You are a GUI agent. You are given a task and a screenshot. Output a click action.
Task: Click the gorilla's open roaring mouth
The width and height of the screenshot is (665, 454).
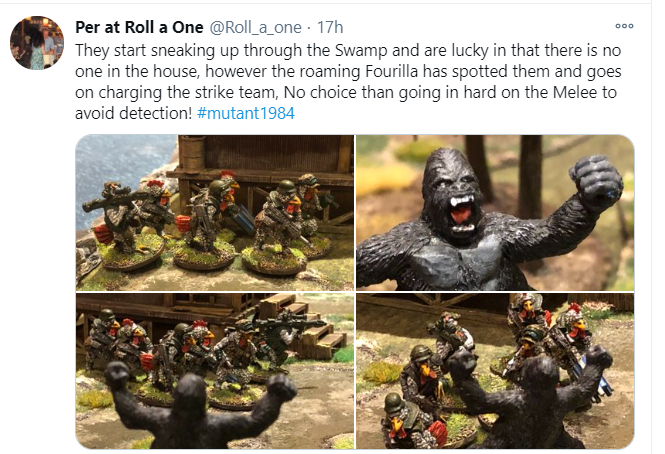tap(461, 214)
